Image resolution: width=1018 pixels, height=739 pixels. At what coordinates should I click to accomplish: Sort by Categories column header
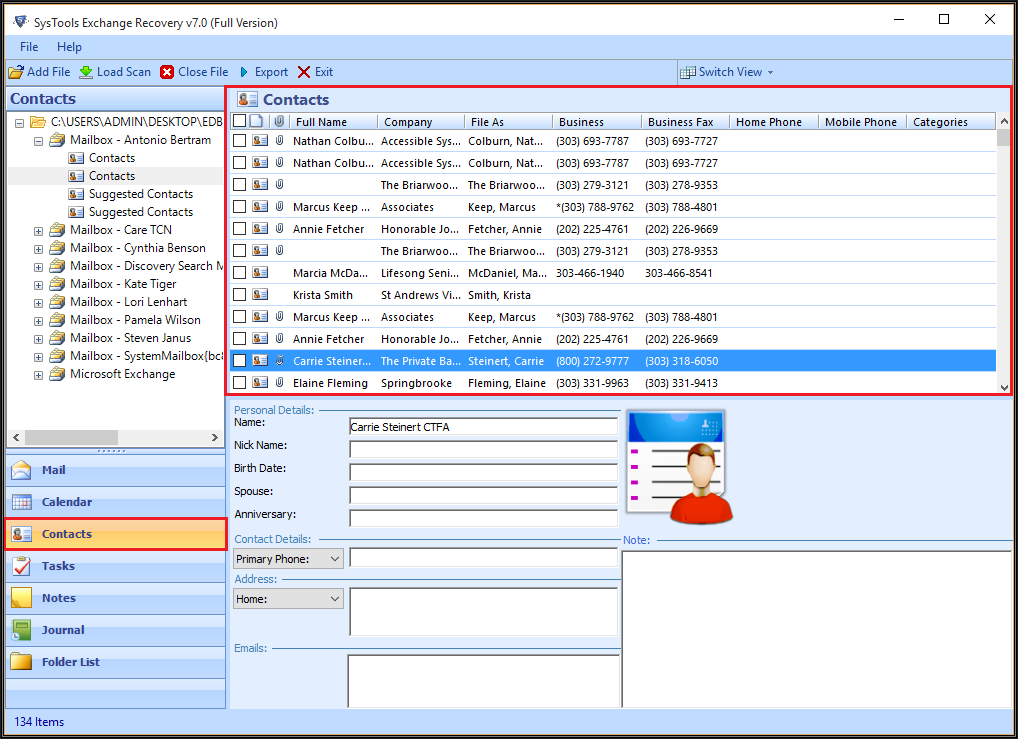click(950, 121)
